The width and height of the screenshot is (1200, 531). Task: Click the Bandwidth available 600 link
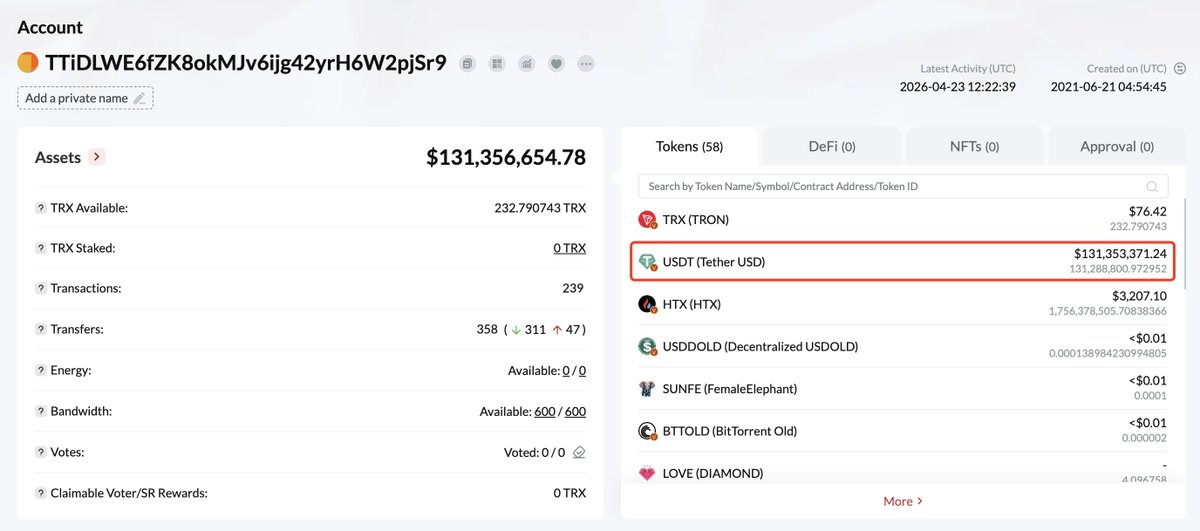(547, 411)
